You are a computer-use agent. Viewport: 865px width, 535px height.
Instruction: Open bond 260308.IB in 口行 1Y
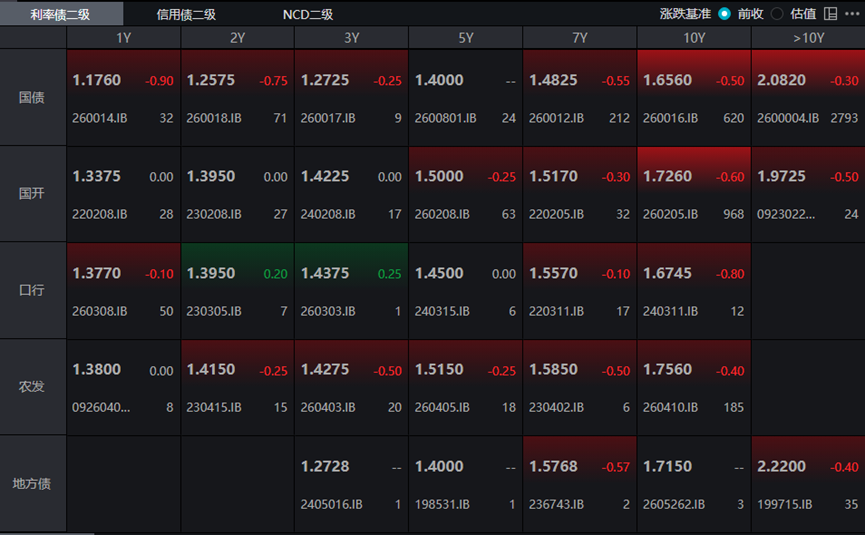pos(100,311)
